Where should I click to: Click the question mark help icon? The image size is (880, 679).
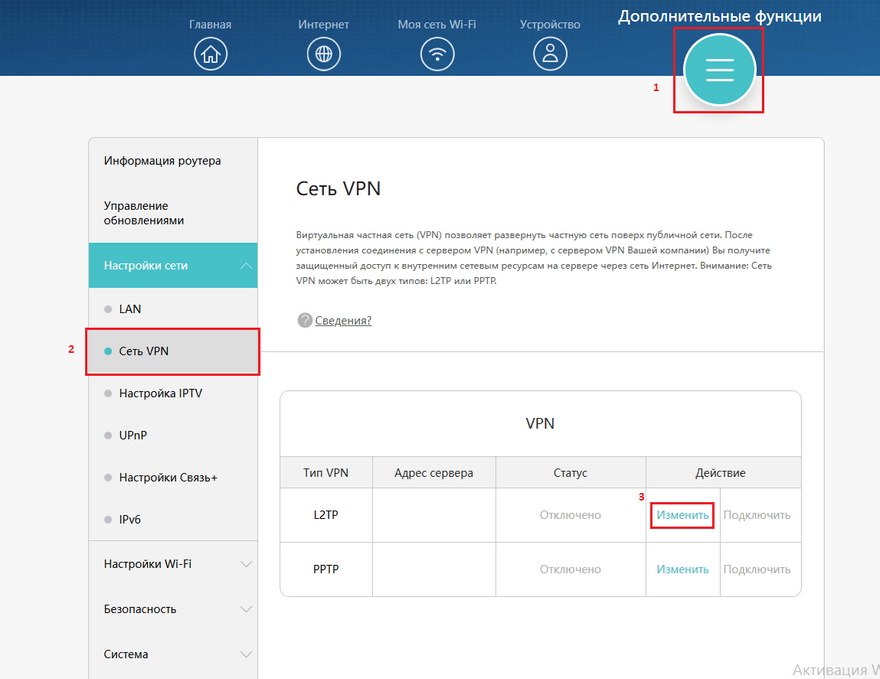pyautogui.click(x=305, y=320)
